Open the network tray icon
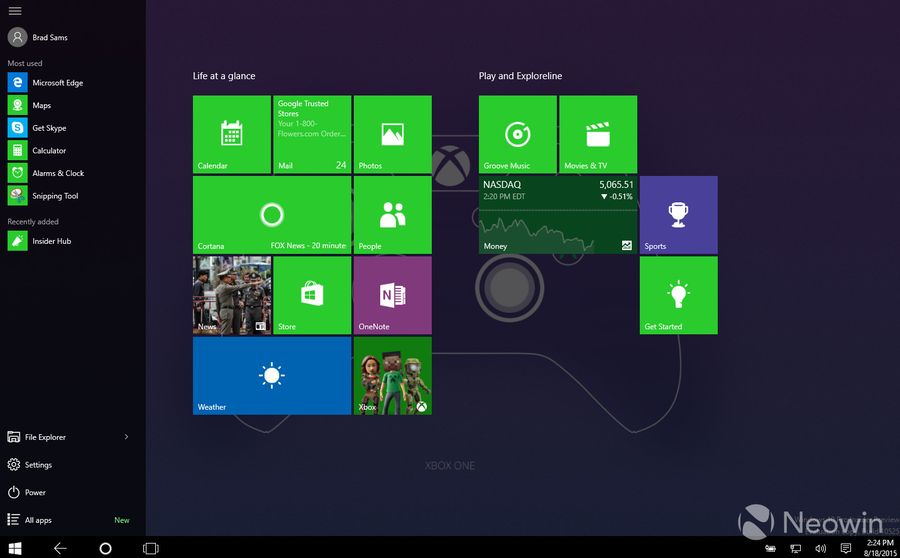Image resolution: width=900 pixels, height=558 pixels. pos(796,548)
